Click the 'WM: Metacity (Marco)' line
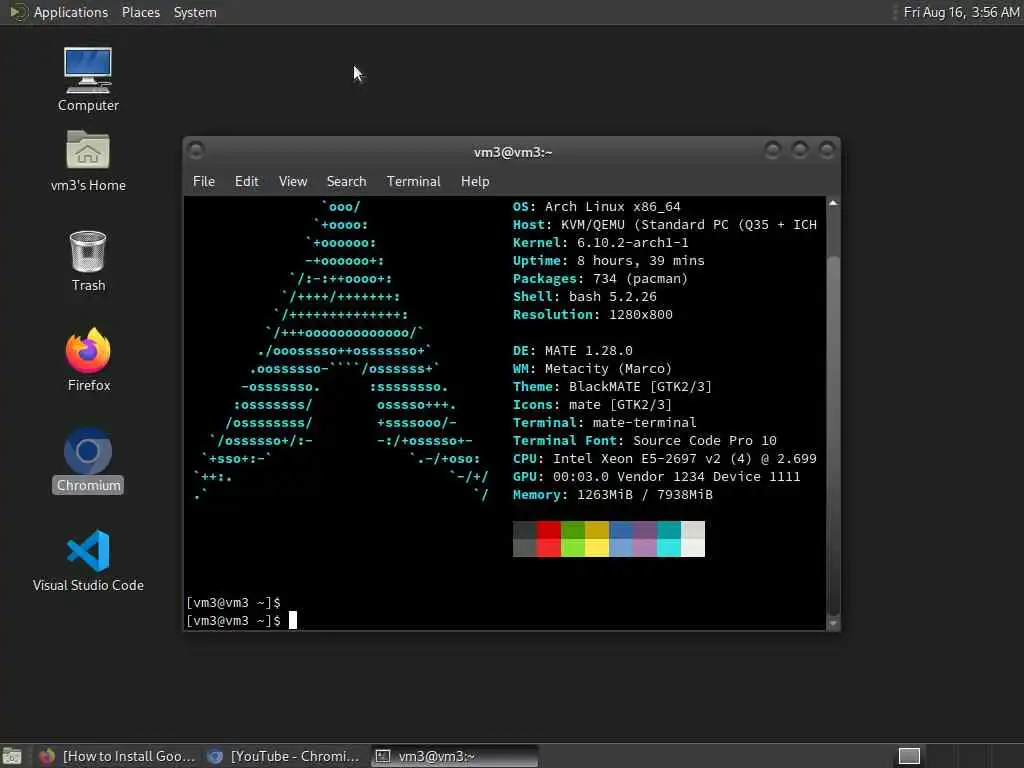Viewport: 1024px width, 768px height. pos(592,369)
